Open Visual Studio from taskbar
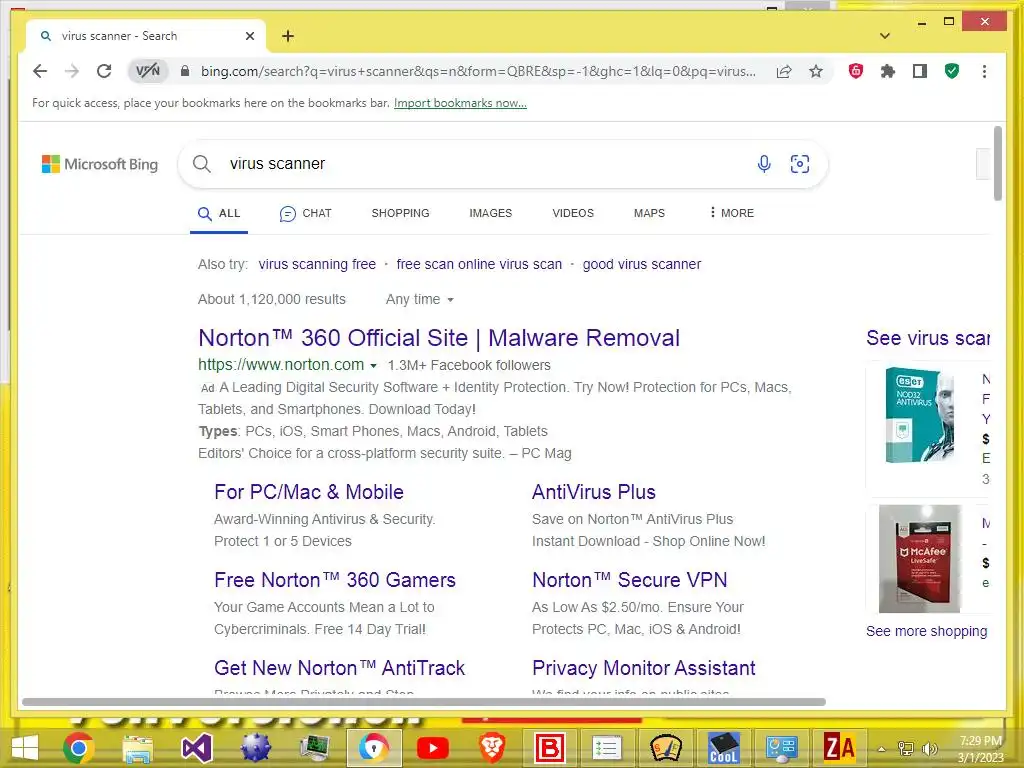This screenshot has width=1024, height=768. tap(197, 748)
